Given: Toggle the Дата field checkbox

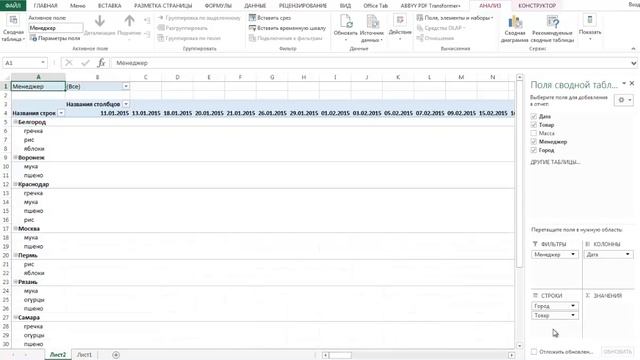Looking at the screenshot, I should coord(533,116).
